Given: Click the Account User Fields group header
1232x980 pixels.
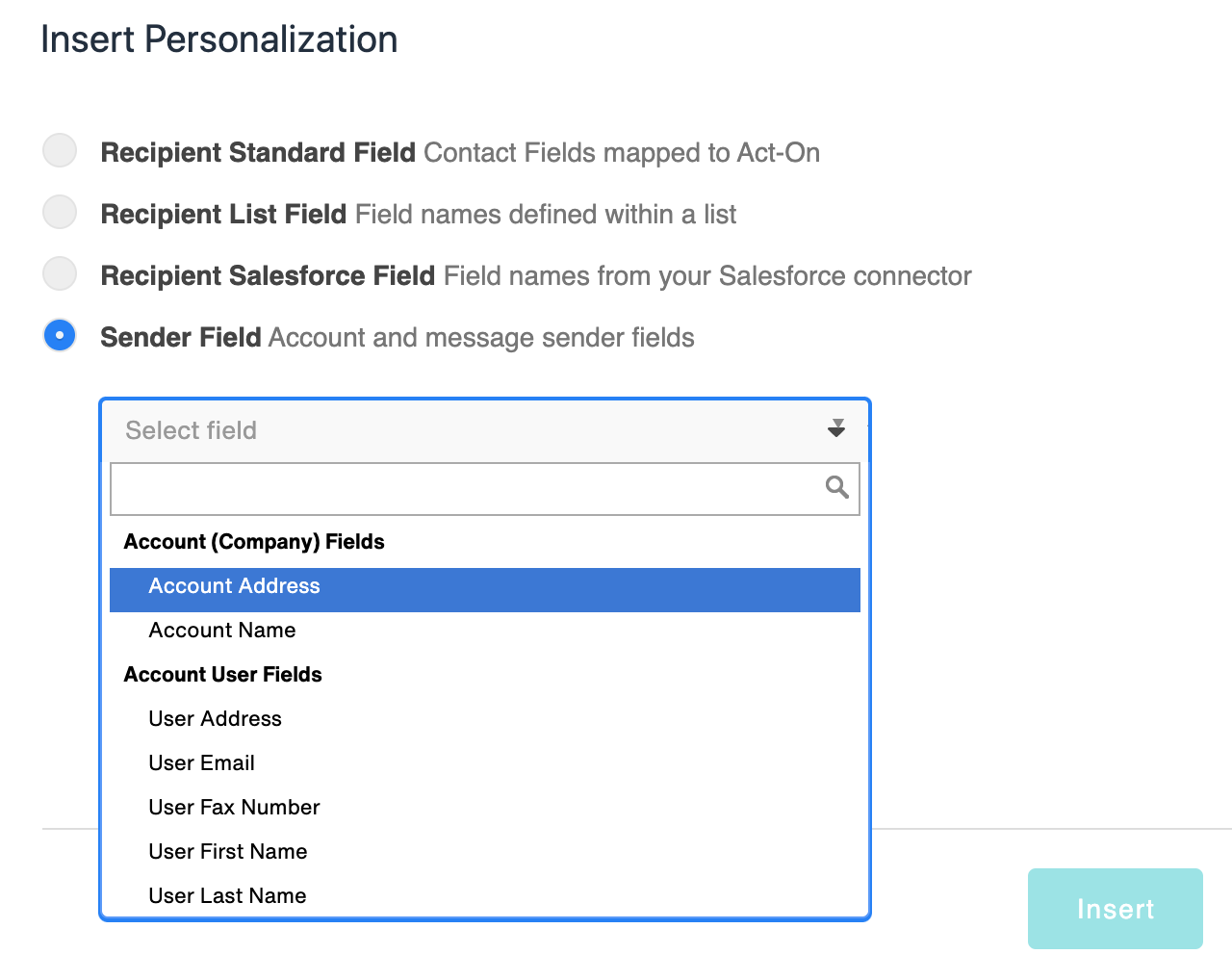Looking at the screenshot, I should click(x=223, y=675).
